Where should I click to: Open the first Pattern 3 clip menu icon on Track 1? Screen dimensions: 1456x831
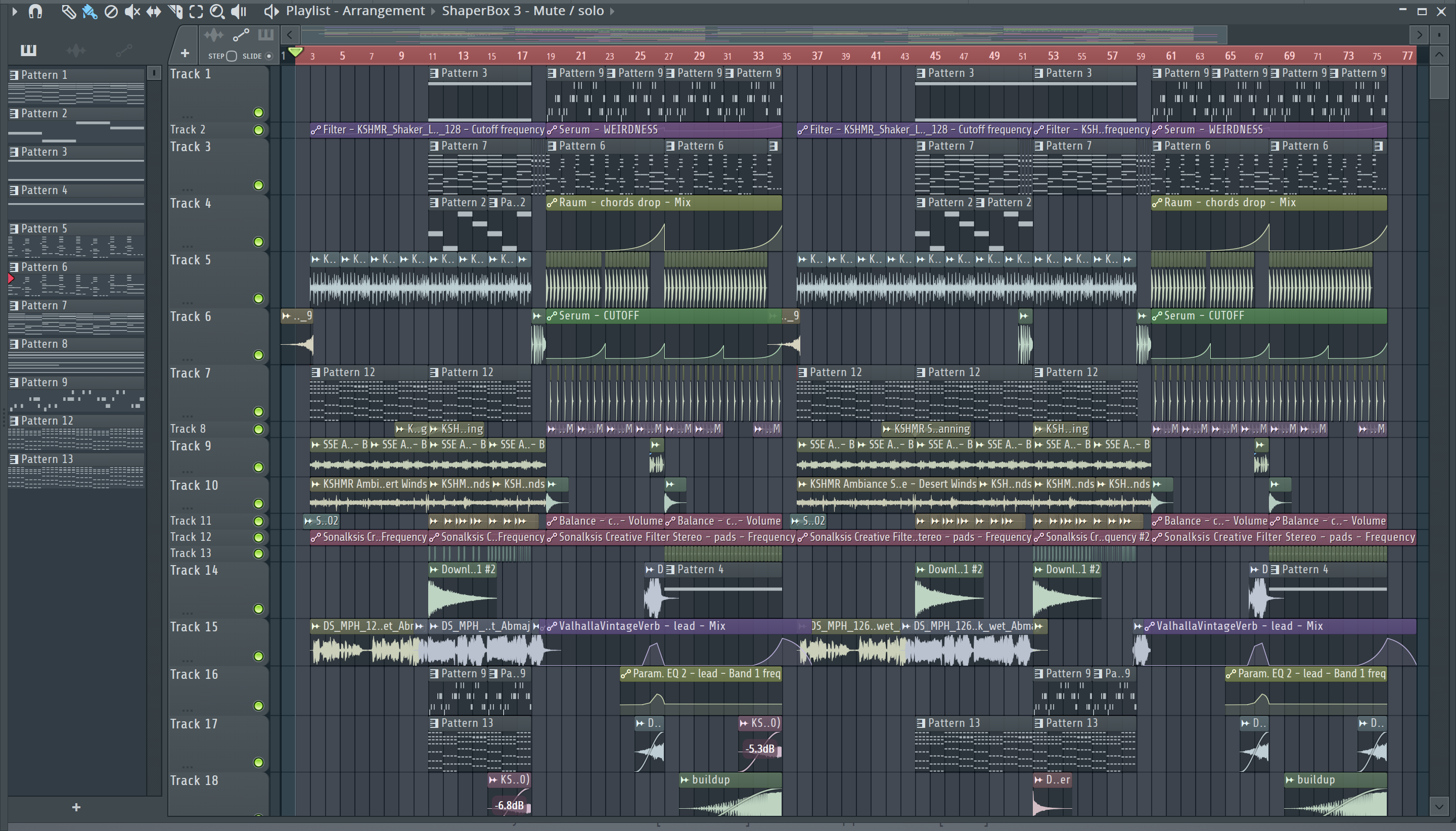pos(434,73)
